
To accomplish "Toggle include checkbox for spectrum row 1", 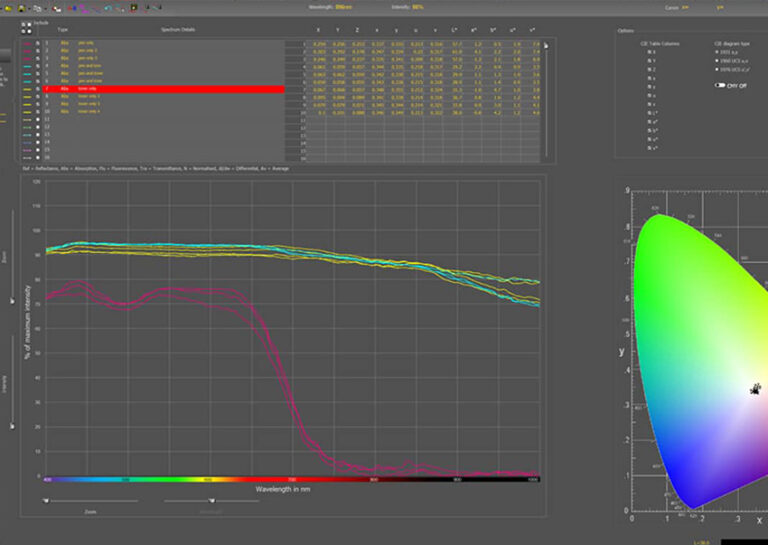I will click(x=39, y=44).
